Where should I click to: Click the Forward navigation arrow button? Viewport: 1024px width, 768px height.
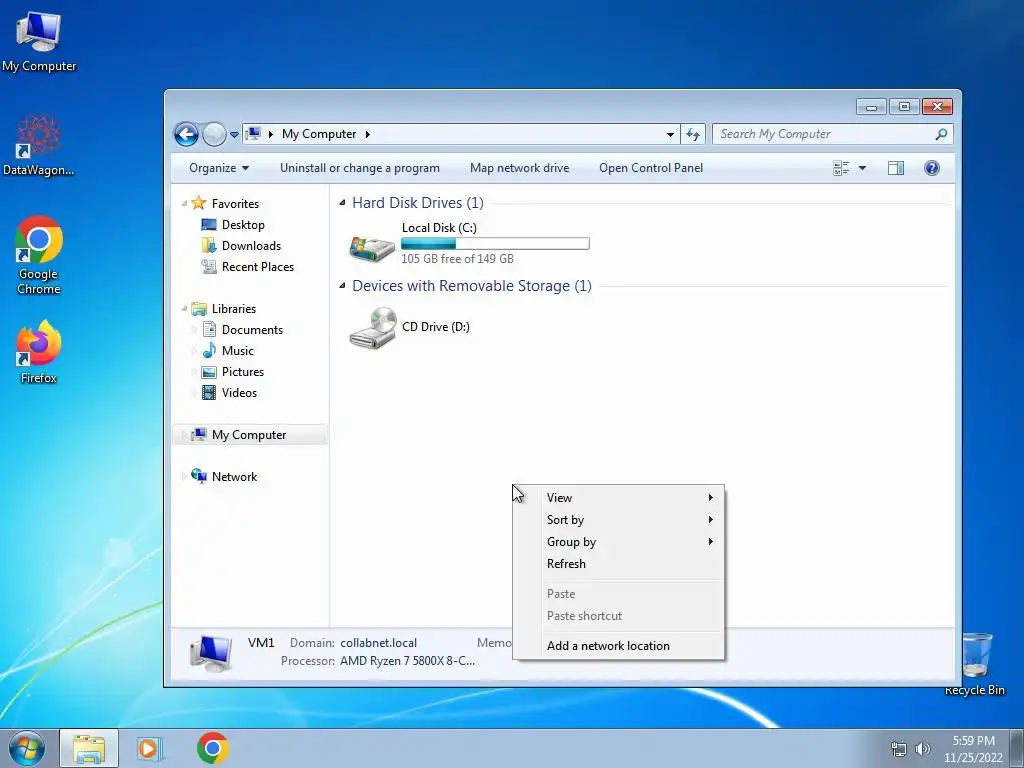[x=214, y=135]
